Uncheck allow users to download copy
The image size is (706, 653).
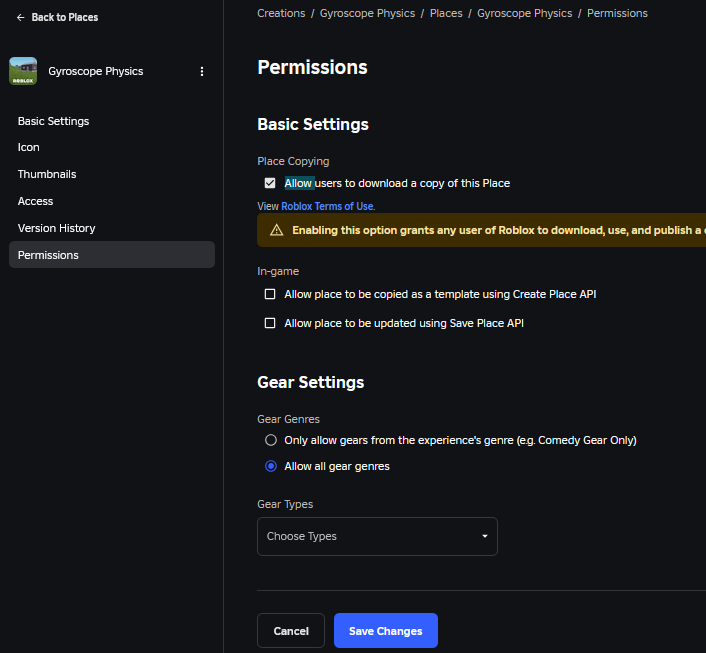270,183
